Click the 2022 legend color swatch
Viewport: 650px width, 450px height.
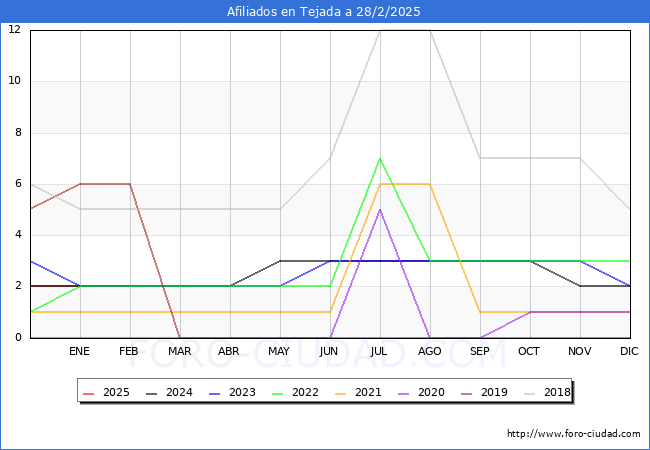pos(278,393)
